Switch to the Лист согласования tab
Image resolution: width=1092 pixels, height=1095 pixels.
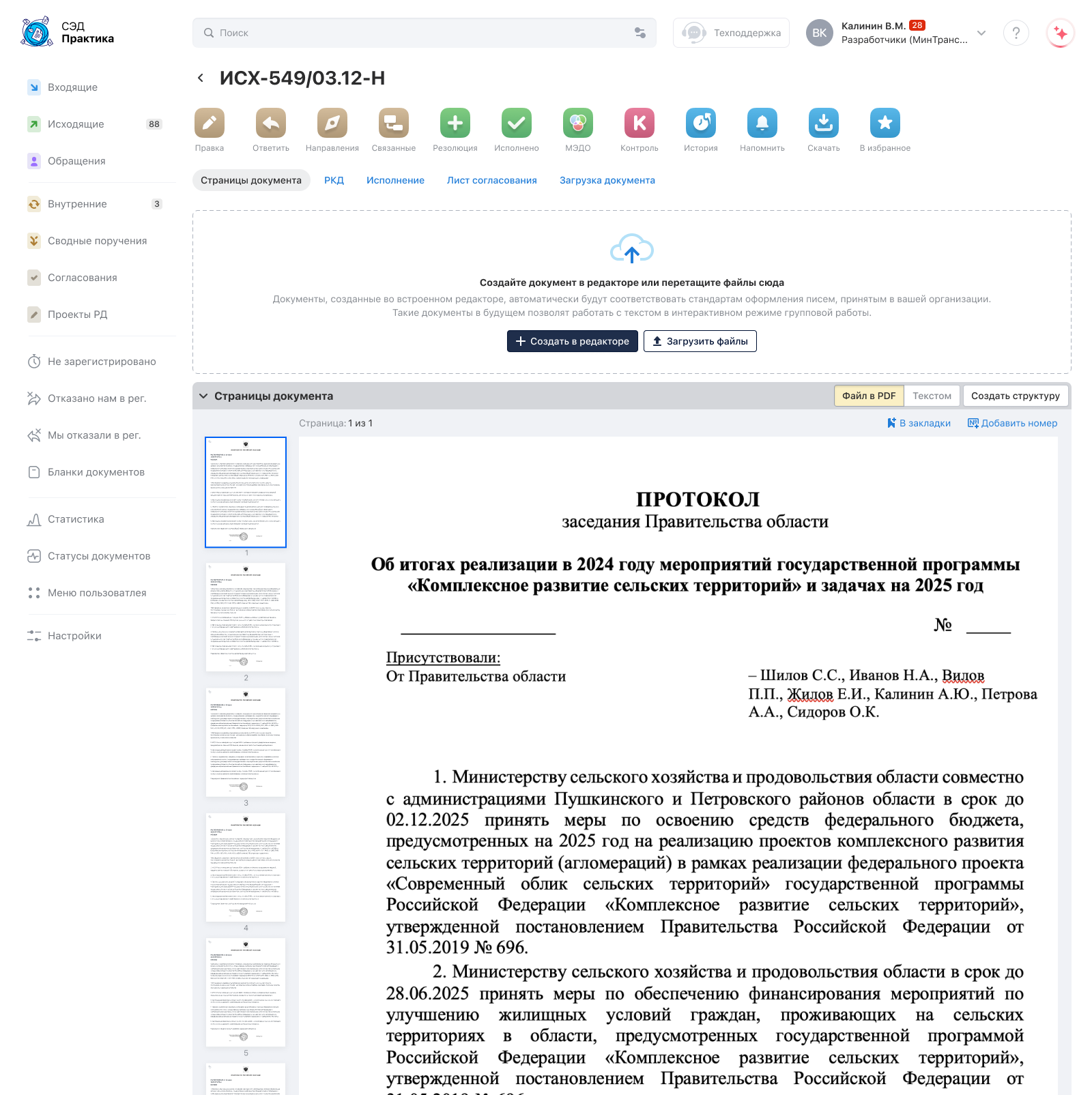tap(491, 180)
